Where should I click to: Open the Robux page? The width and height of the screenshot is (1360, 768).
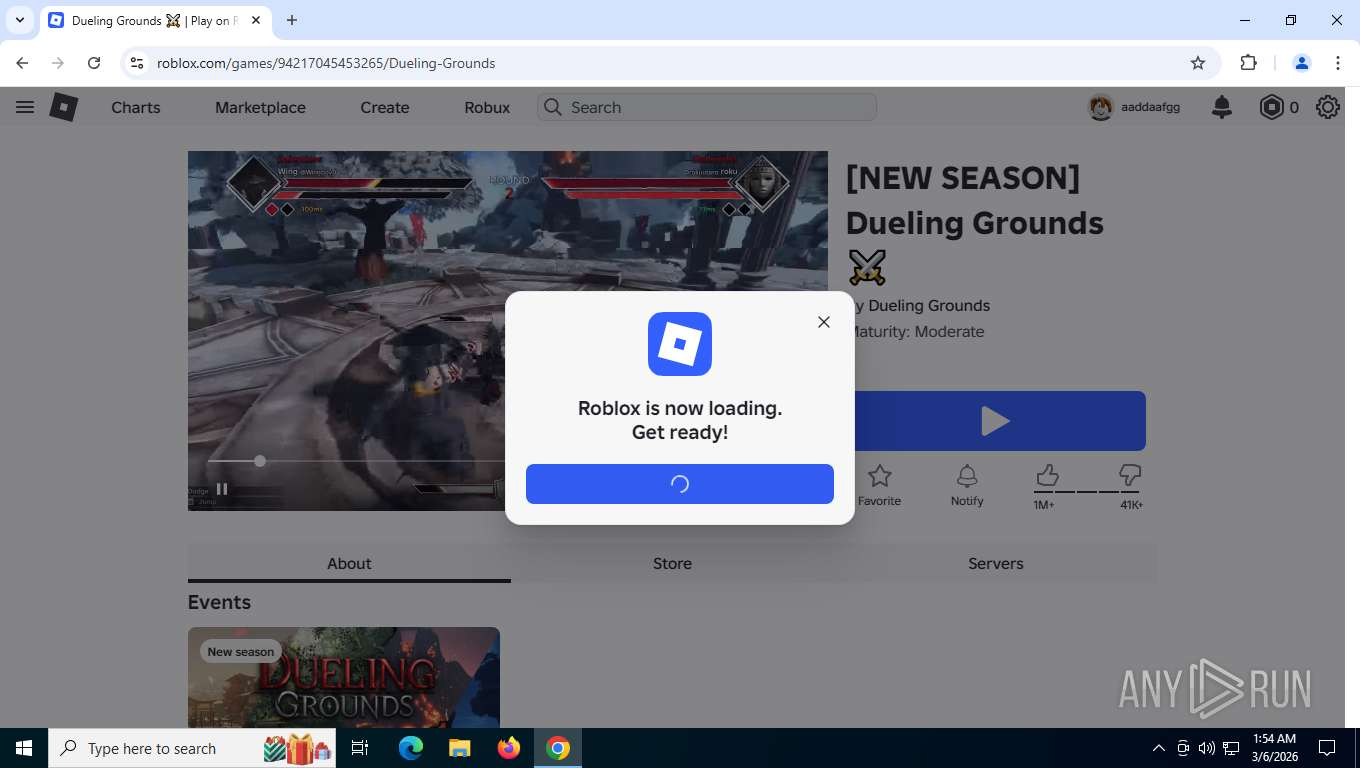(x=487, y=107)
